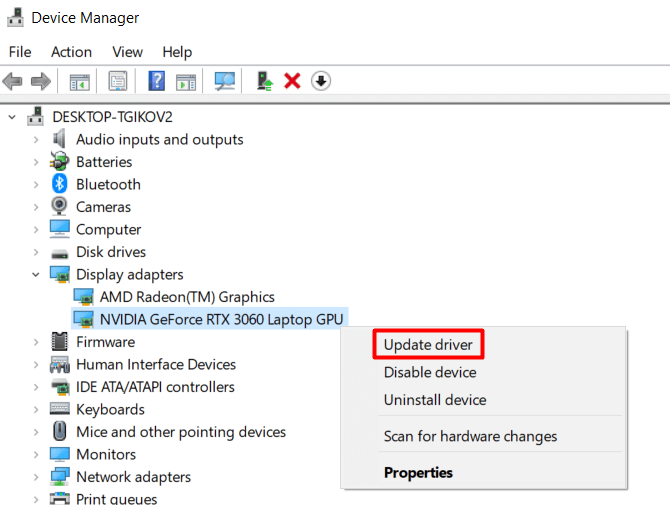Collapse the DESKTOP-TGIKOV2 root node

(x=13, y=117)
